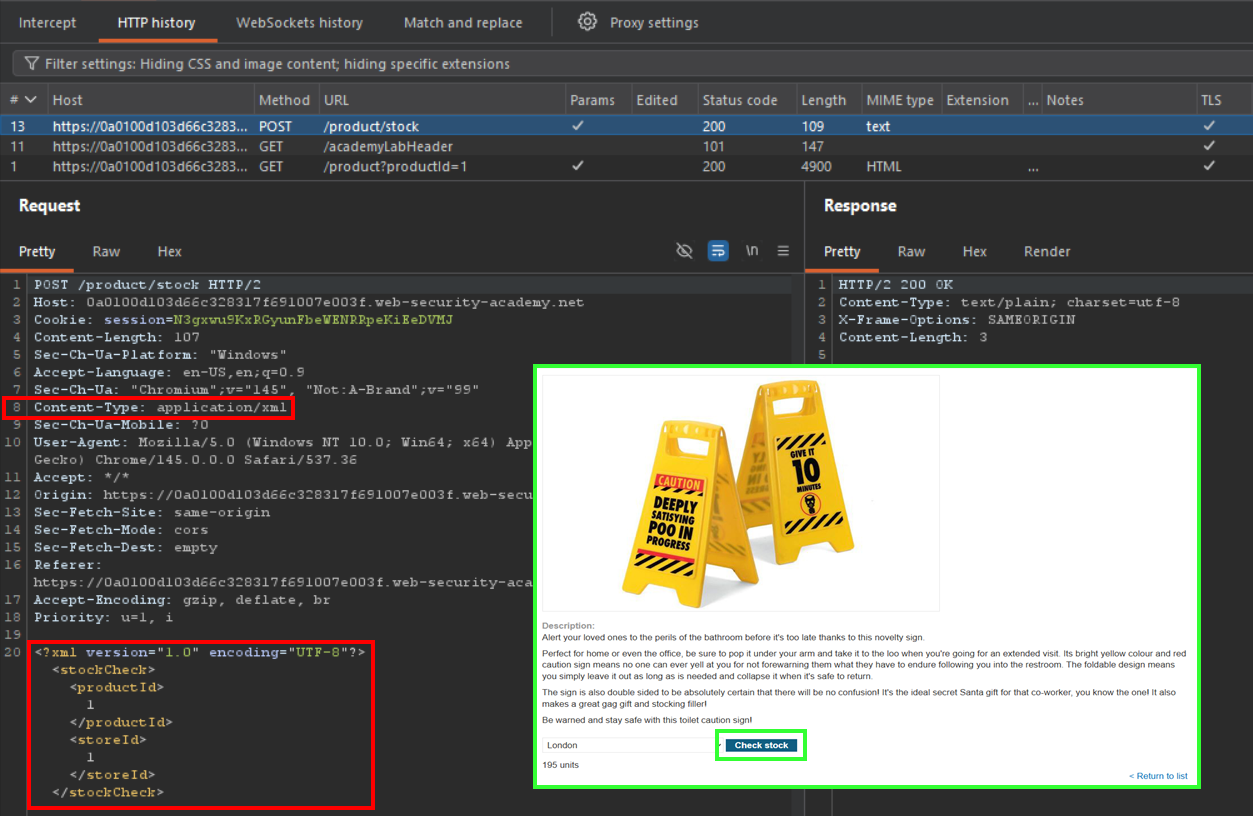
Task: Open Proxy settings via the gear icon
Action: 588,22
